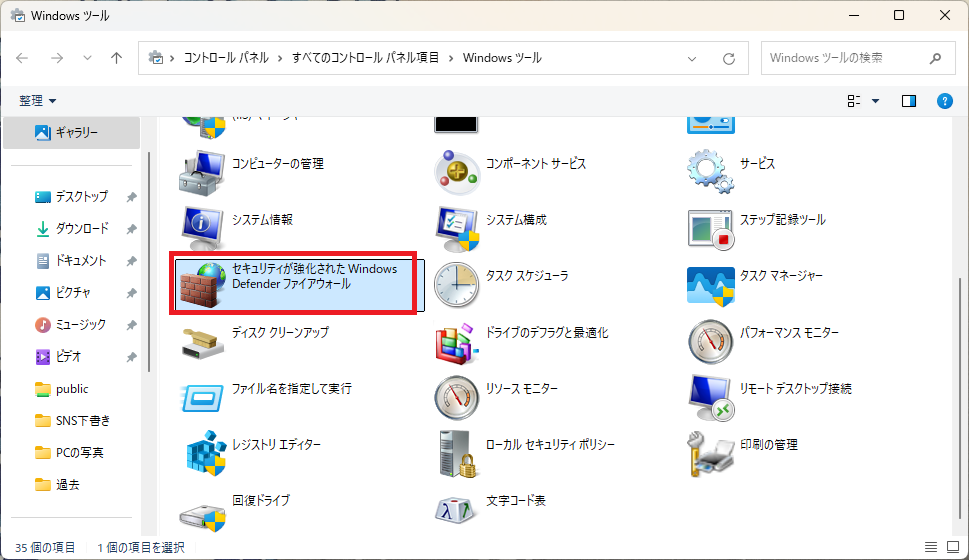Click すべてのコントロール パネル項目 breadcrumb
Screen dimensions: 969x560
coord(365,58)
